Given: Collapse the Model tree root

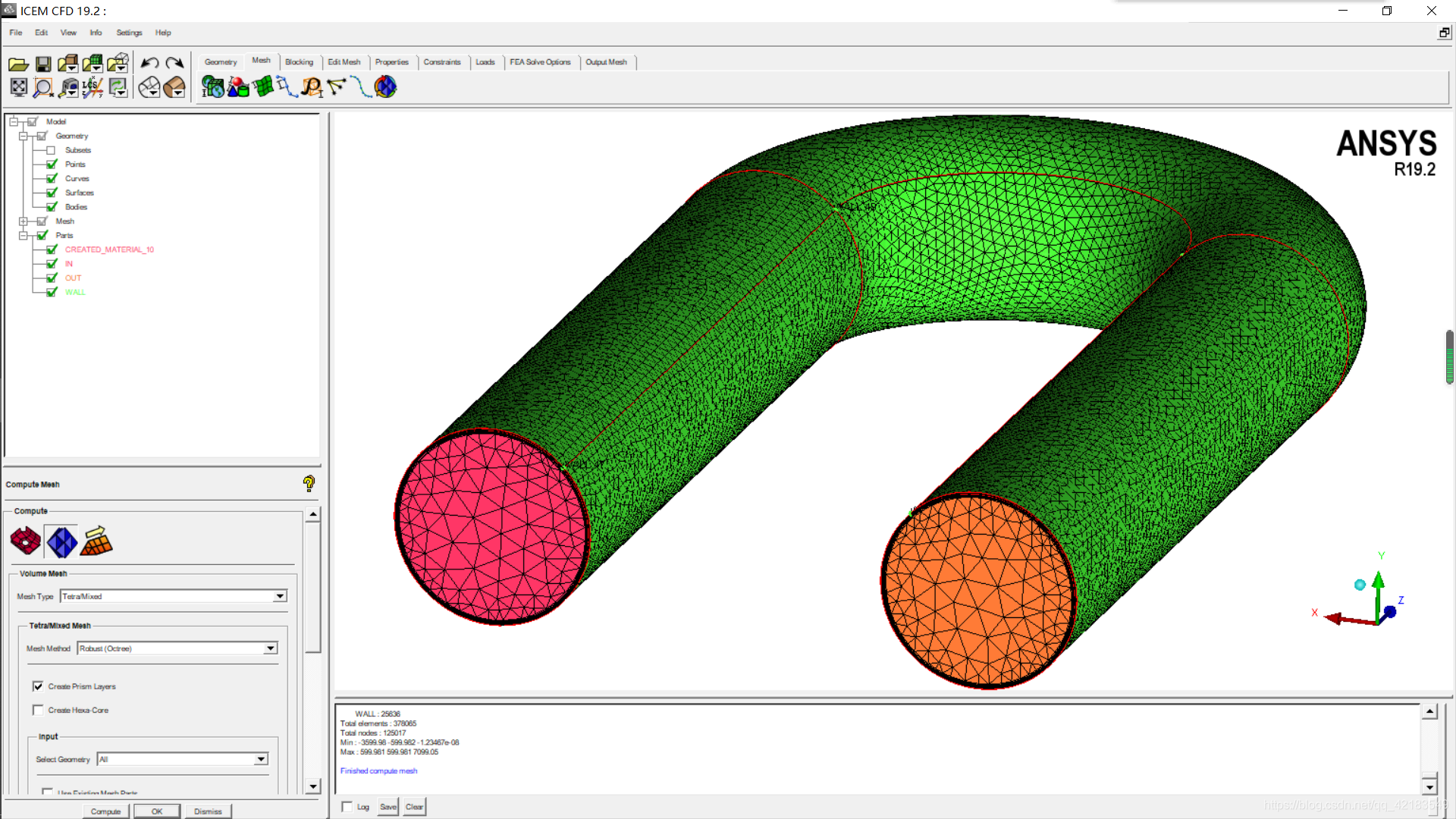Looking at the screenshot, I should click(14, 121).
